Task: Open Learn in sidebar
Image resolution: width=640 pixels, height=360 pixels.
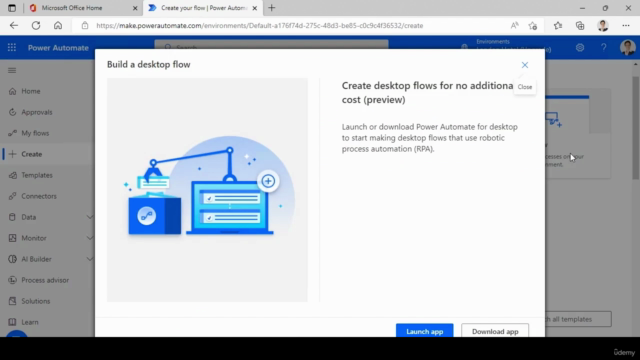Action: 30,322
